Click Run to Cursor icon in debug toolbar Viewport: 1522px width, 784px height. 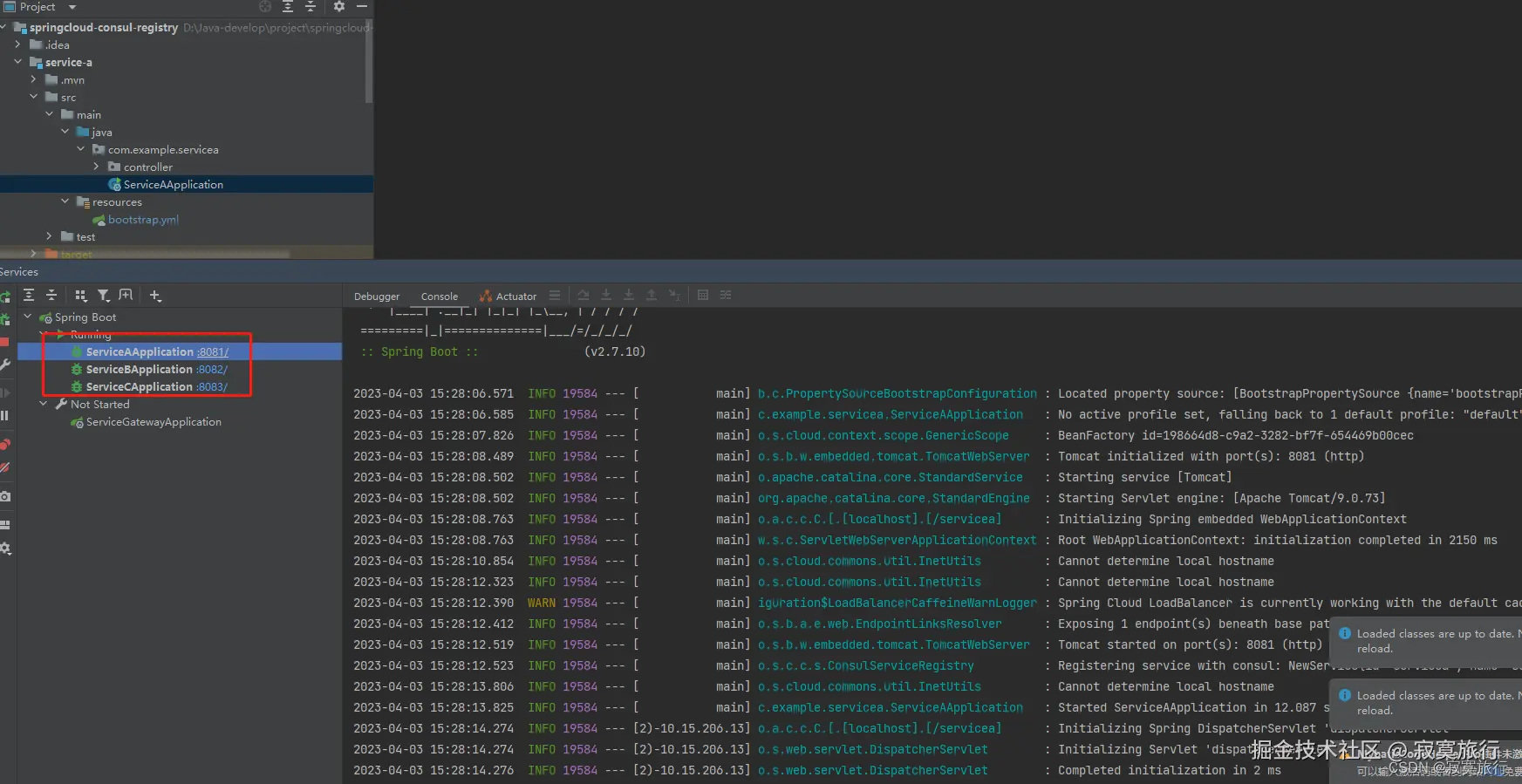point(673,296)
